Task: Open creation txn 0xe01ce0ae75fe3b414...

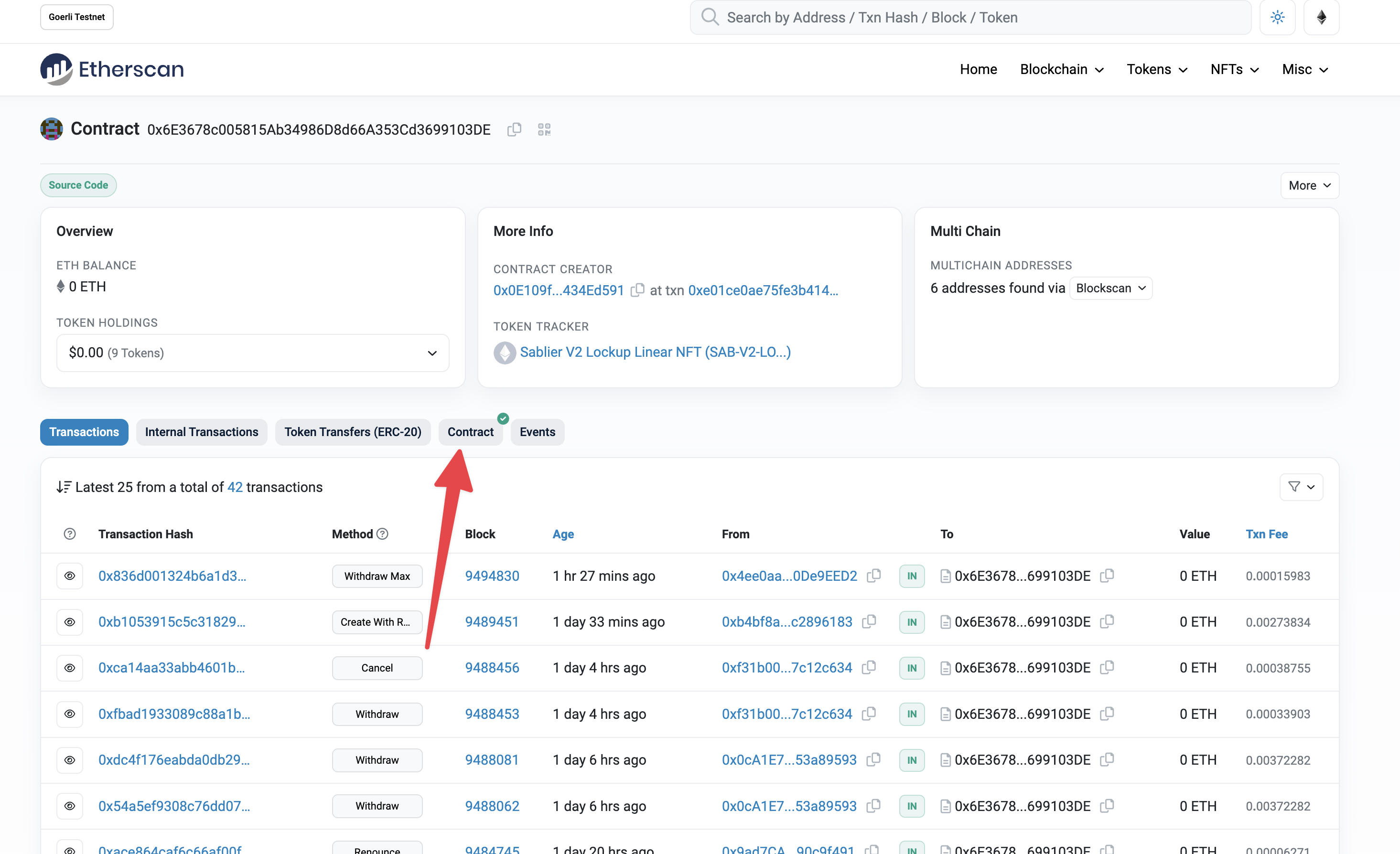Action: (763, 290)
